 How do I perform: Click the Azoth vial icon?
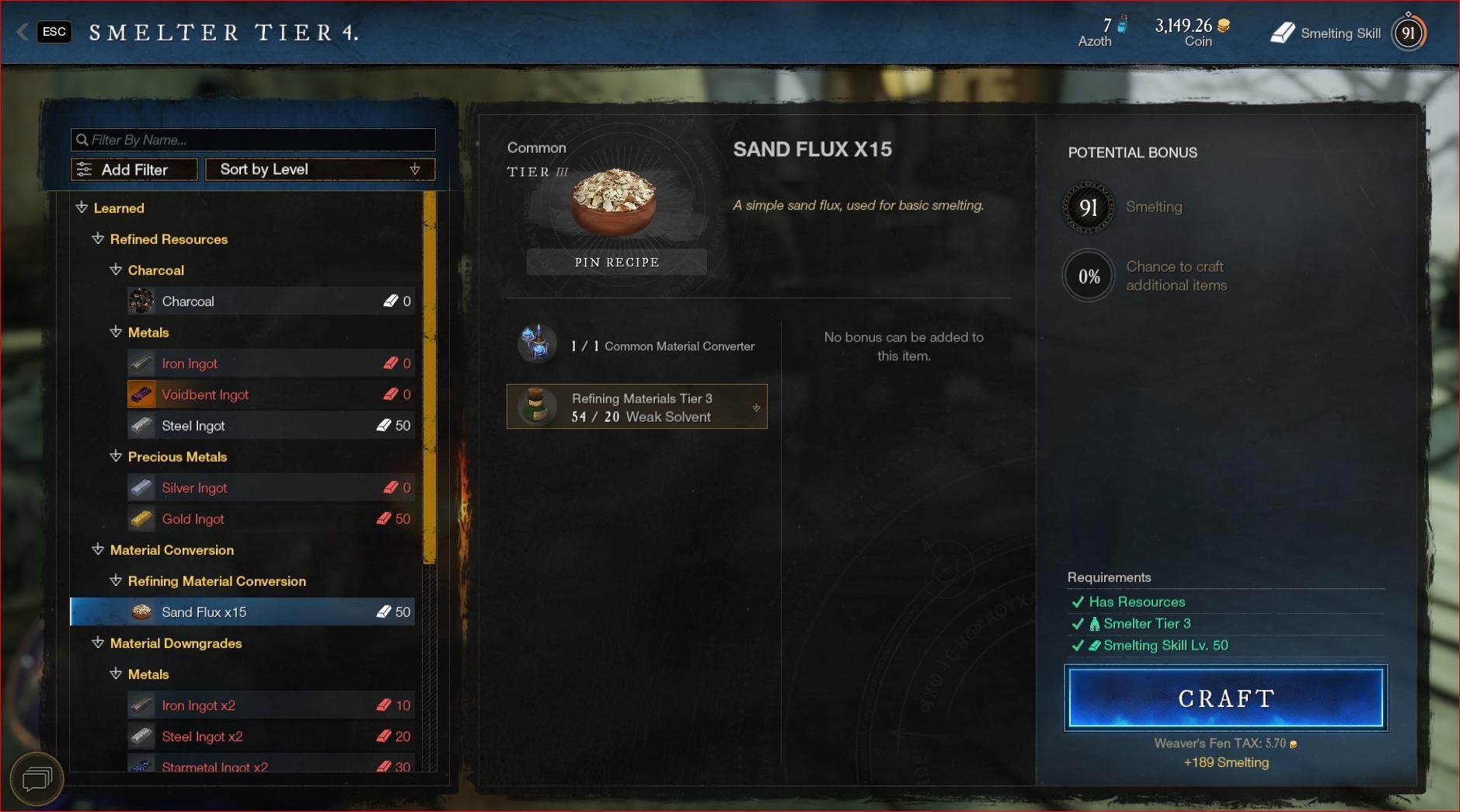pyautogui.click(x=1122, y=25)
